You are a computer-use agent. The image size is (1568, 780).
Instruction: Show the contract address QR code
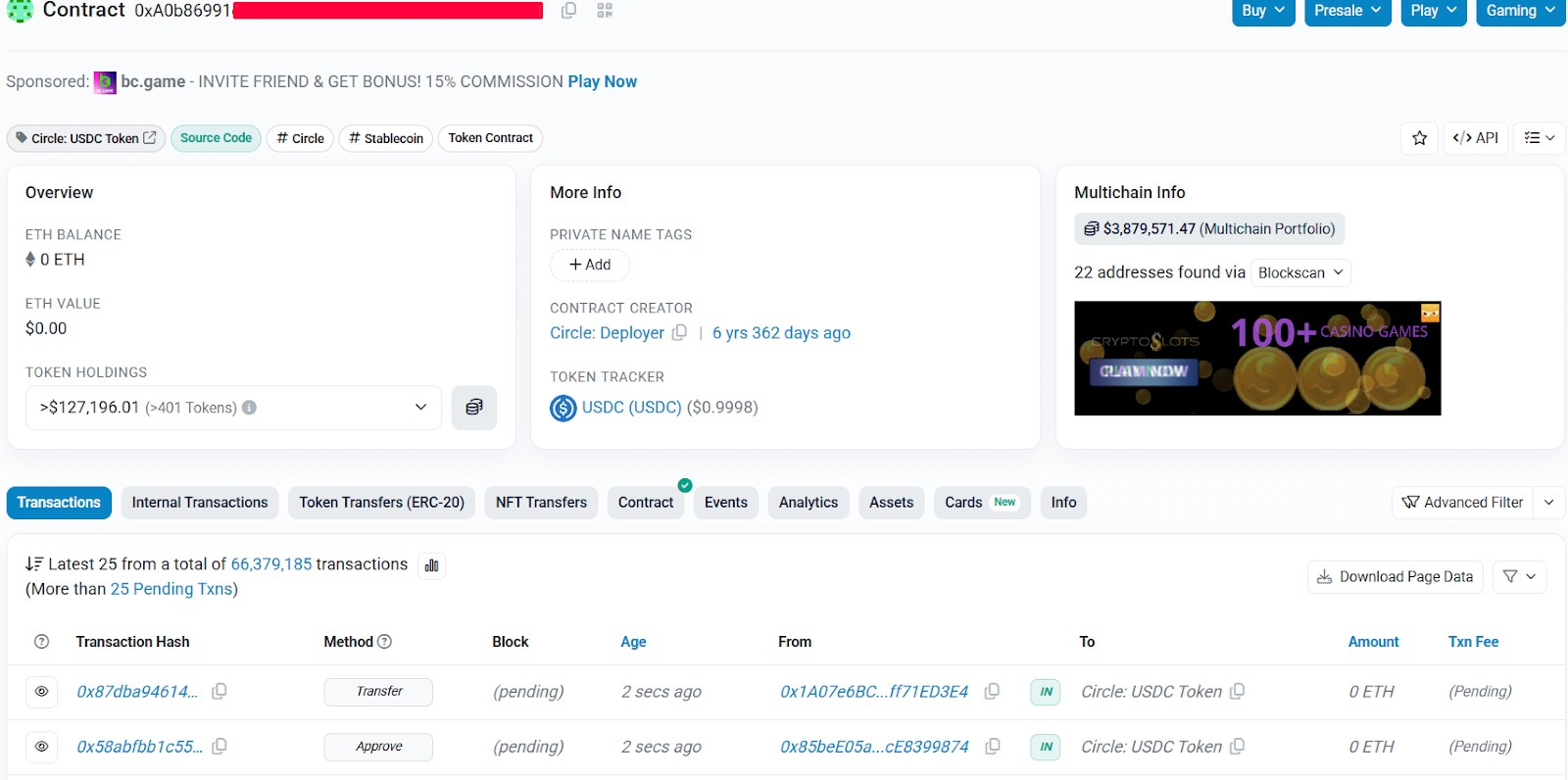pos(605,11)
